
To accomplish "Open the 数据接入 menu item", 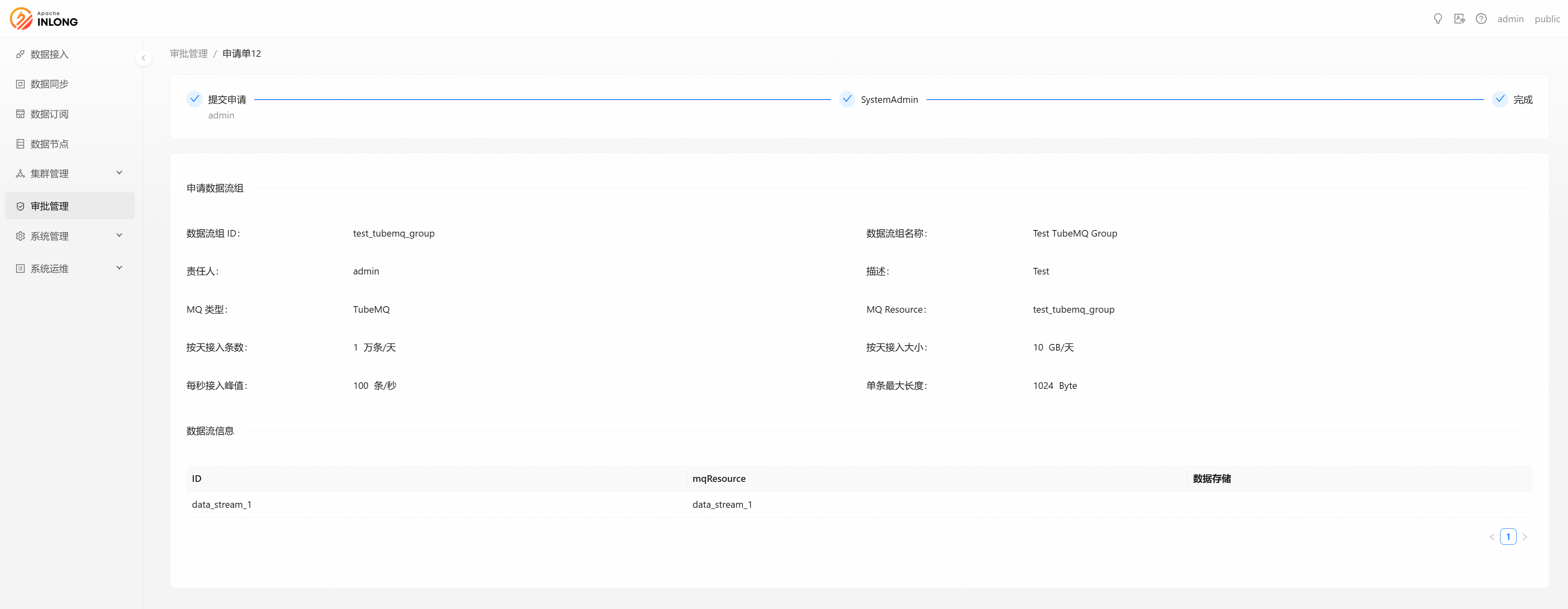I will (49, 54).
